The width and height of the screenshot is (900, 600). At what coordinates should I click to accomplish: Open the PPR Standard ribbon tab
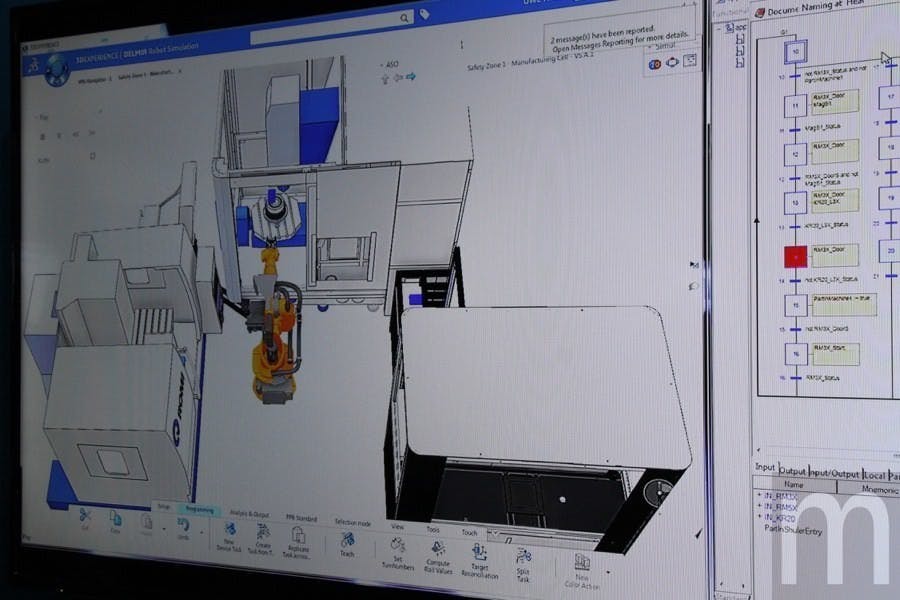pos(301,518)
